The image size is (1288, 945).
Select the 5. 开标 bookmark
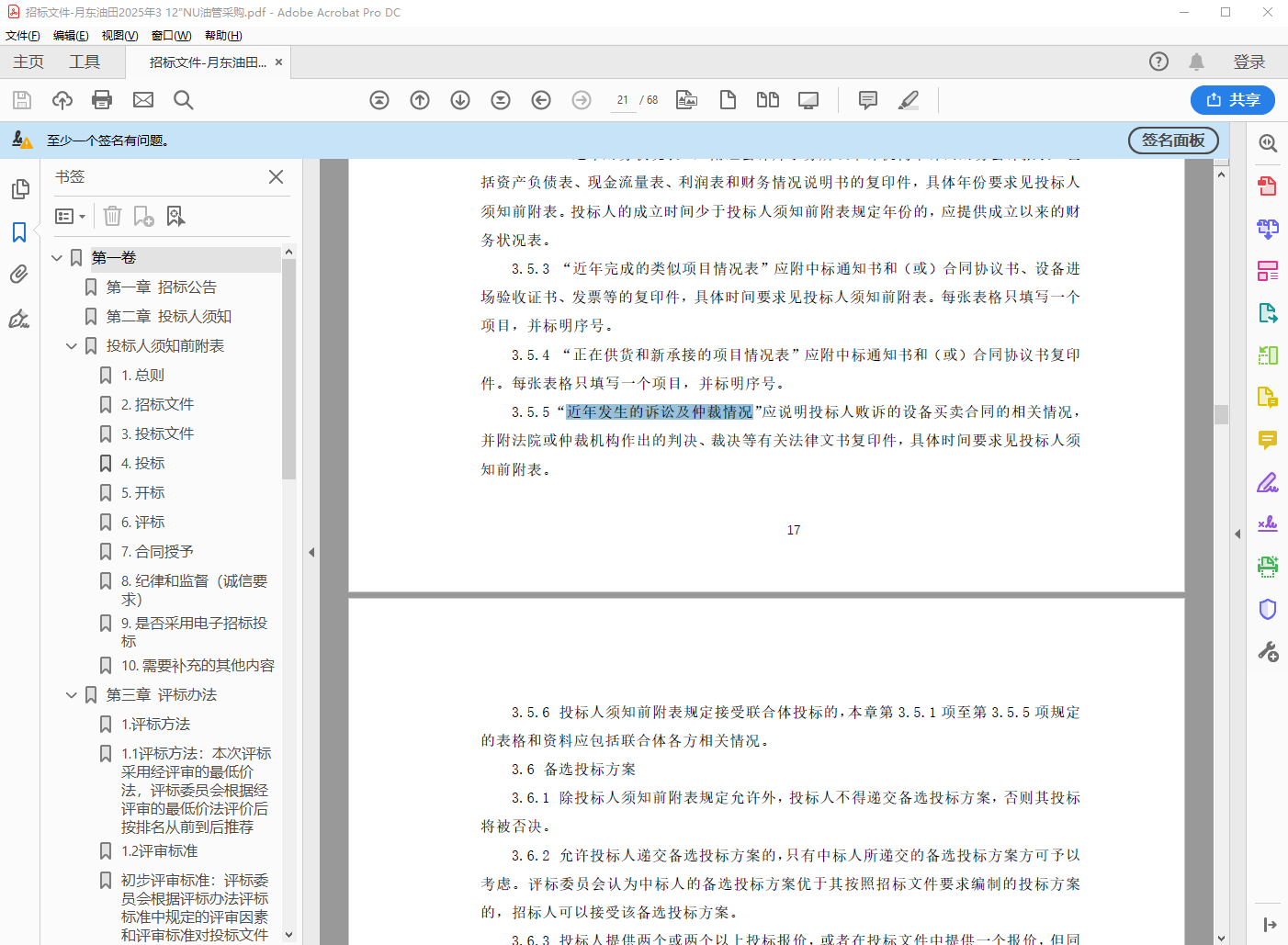(143, 493)
